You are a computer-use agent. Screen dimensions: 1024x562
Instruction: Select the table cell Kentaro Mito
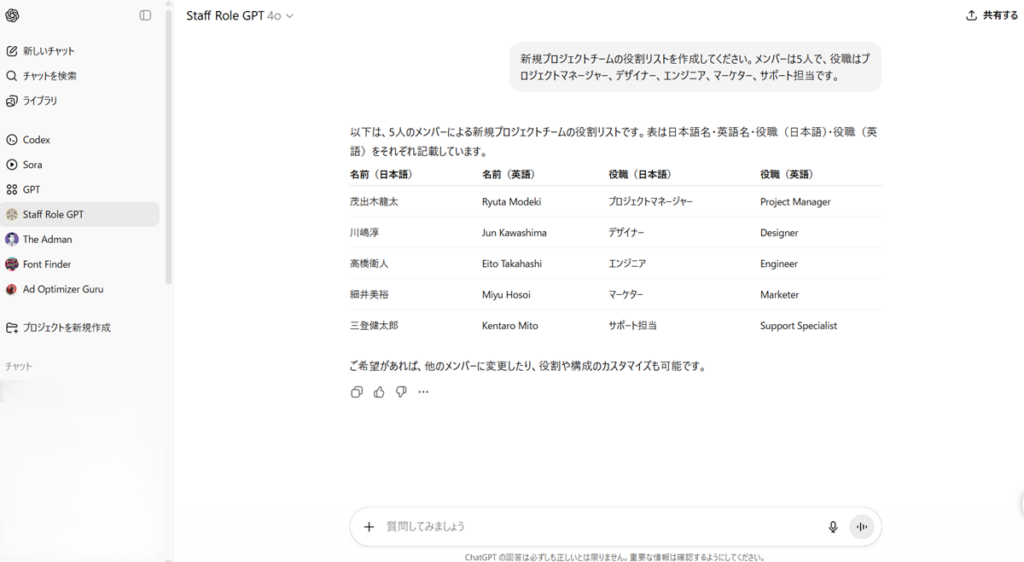[510, 325]
